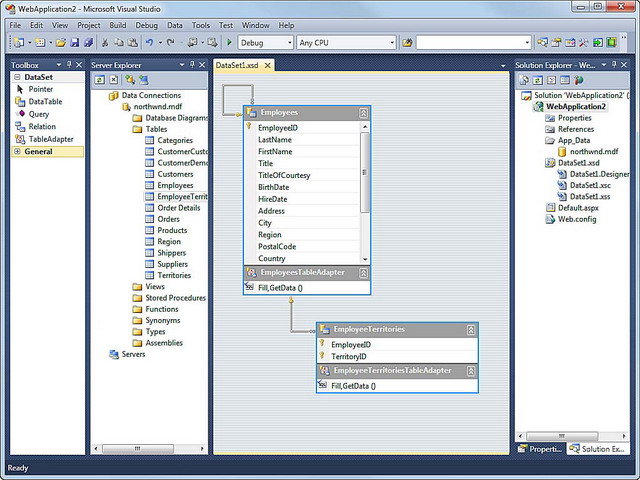Pin the Toolbox panel with auto-hide pushpin
This screenshot has width=640, height=480.
pyautogui.click(x=69, y=64)
